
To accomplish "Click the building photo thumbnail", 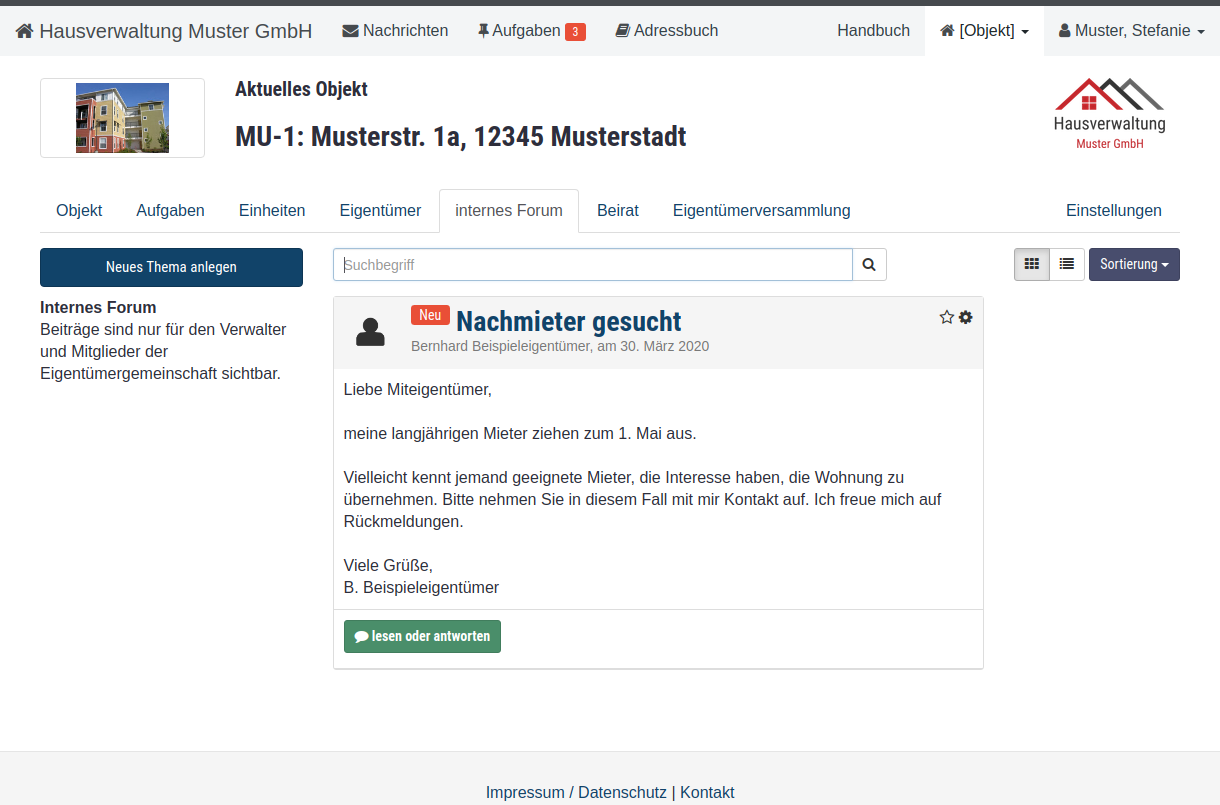I will (x=122, y=118).
